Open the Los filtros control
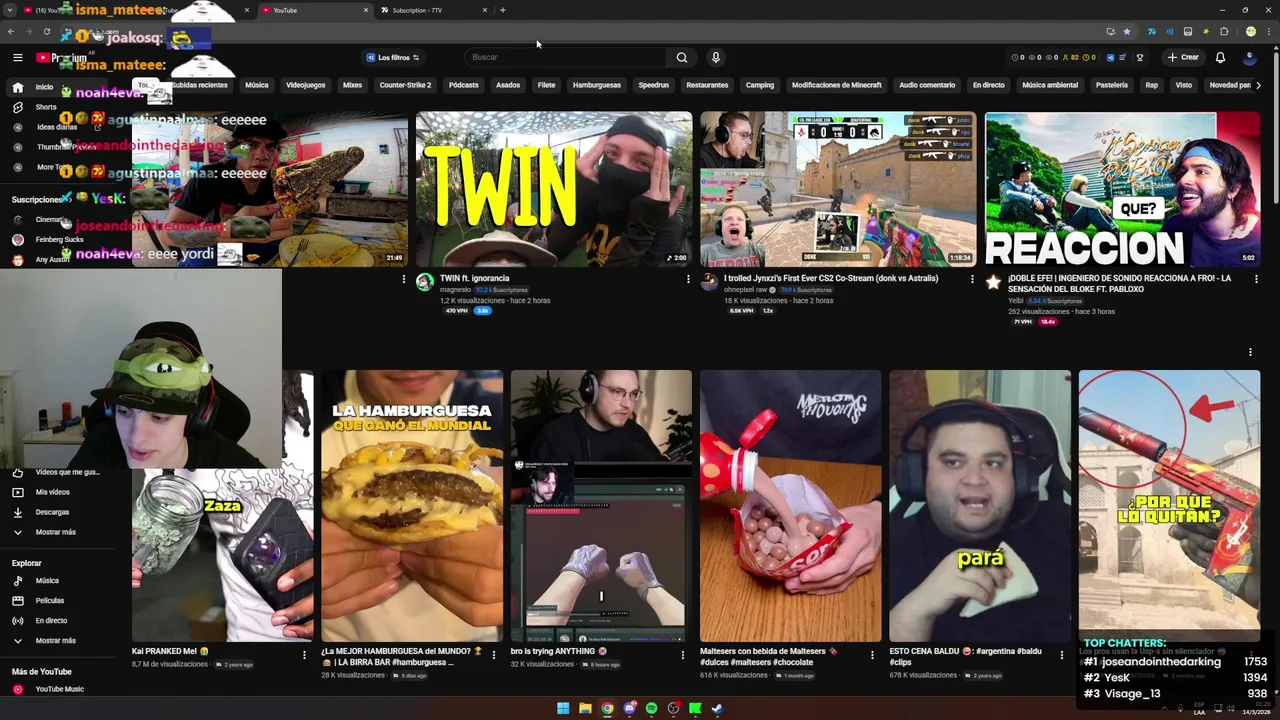The height and width of the screenshot is (720, 1280). (393, 57)
